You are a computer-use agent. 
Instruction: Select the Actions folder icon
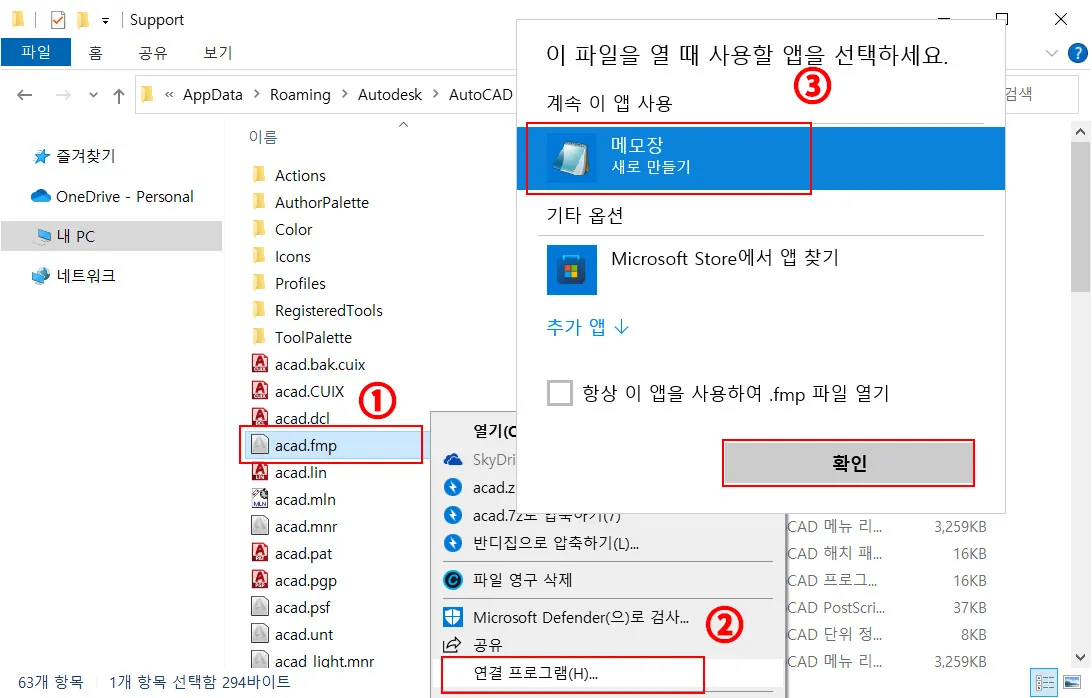260,175
